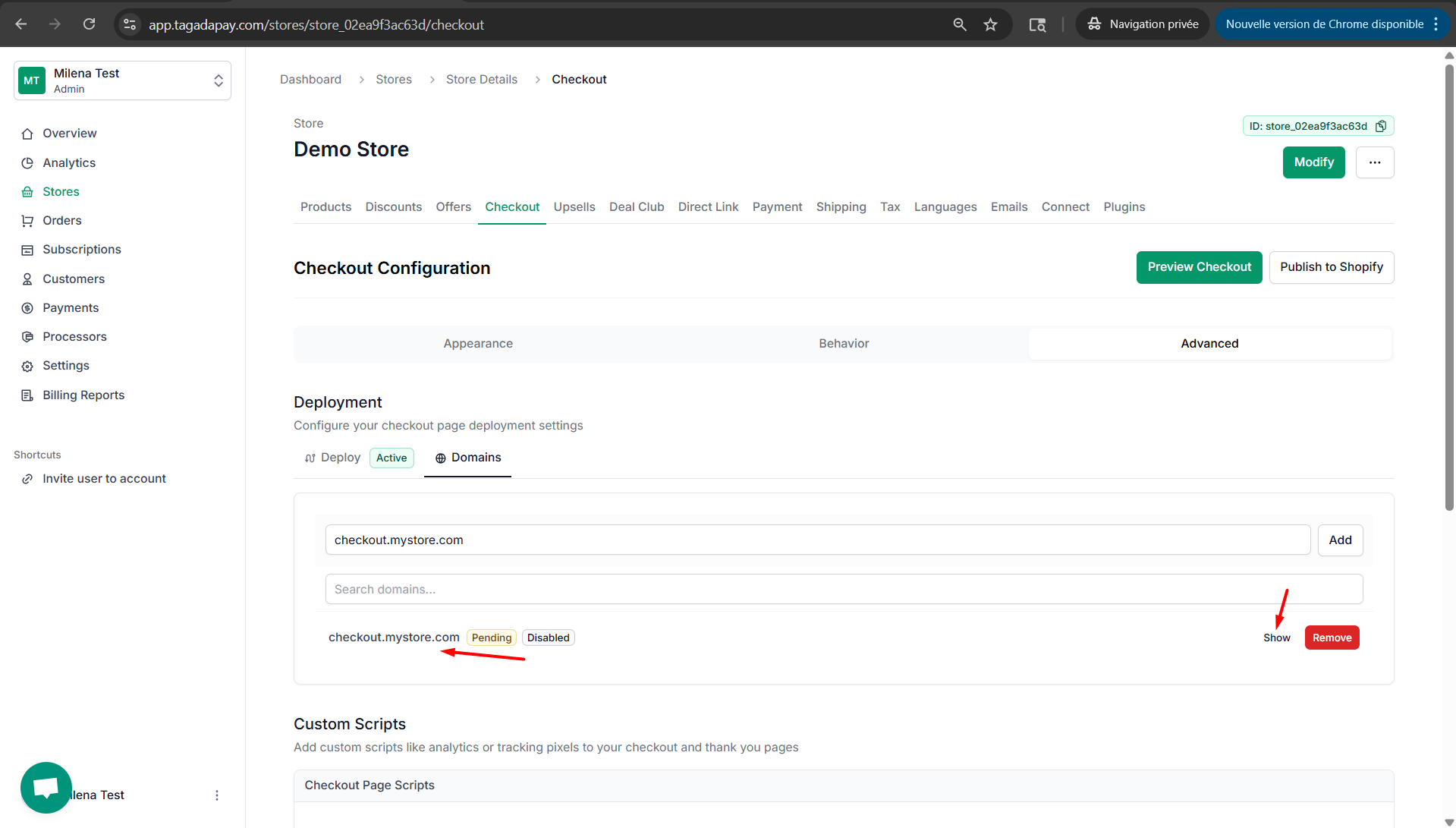Open the Chrome three-dot menu
Image resolution: width=1456 pixels, height=828 pixels.
click(1436, 24)
